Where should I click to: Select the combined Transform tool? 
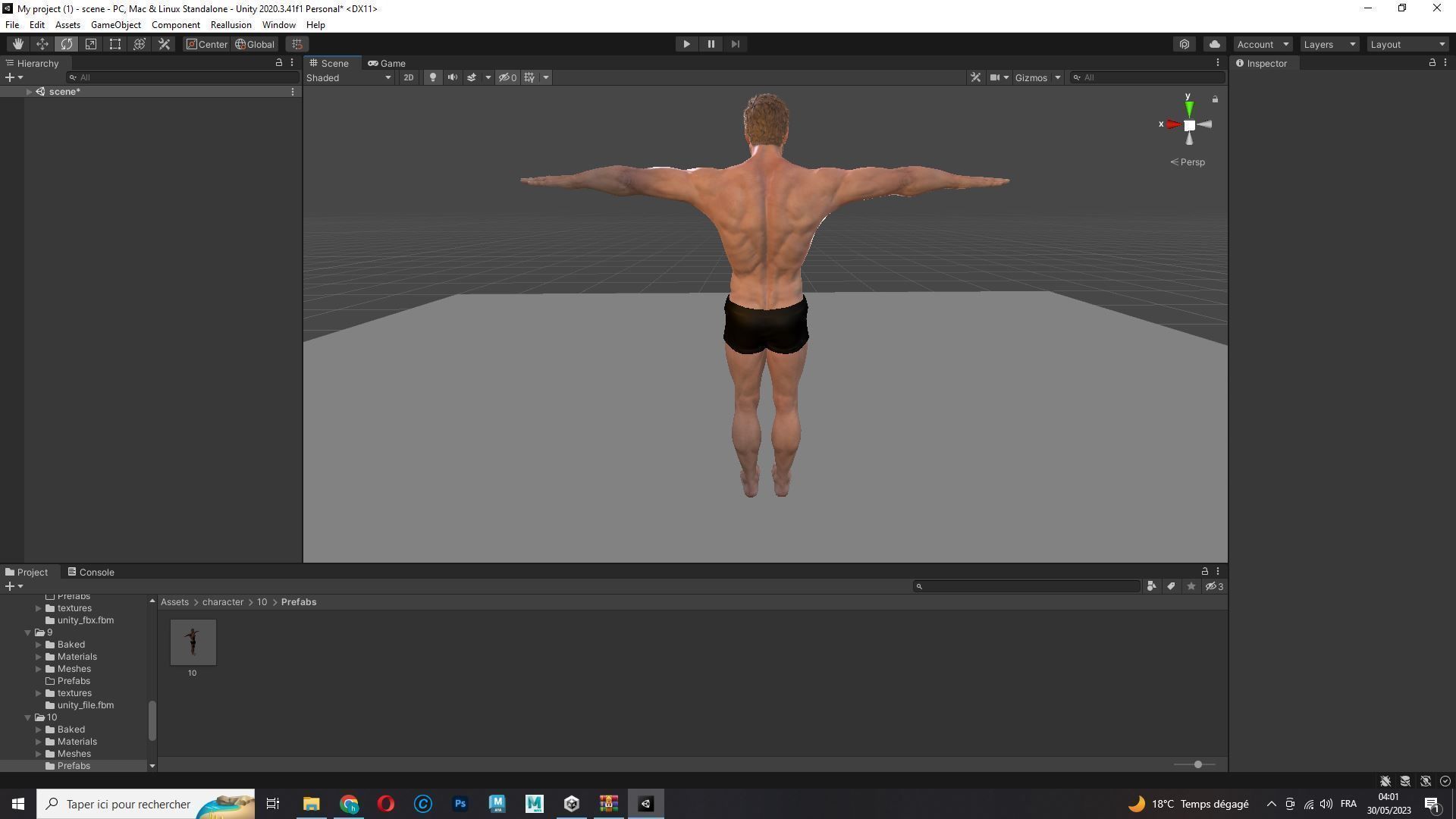click(140, 44)
